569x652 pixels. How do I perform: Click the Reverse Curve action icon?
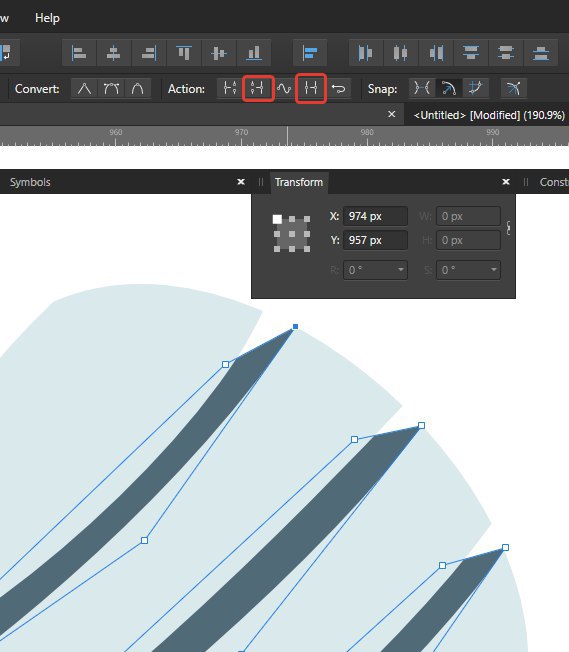[339, 88]
